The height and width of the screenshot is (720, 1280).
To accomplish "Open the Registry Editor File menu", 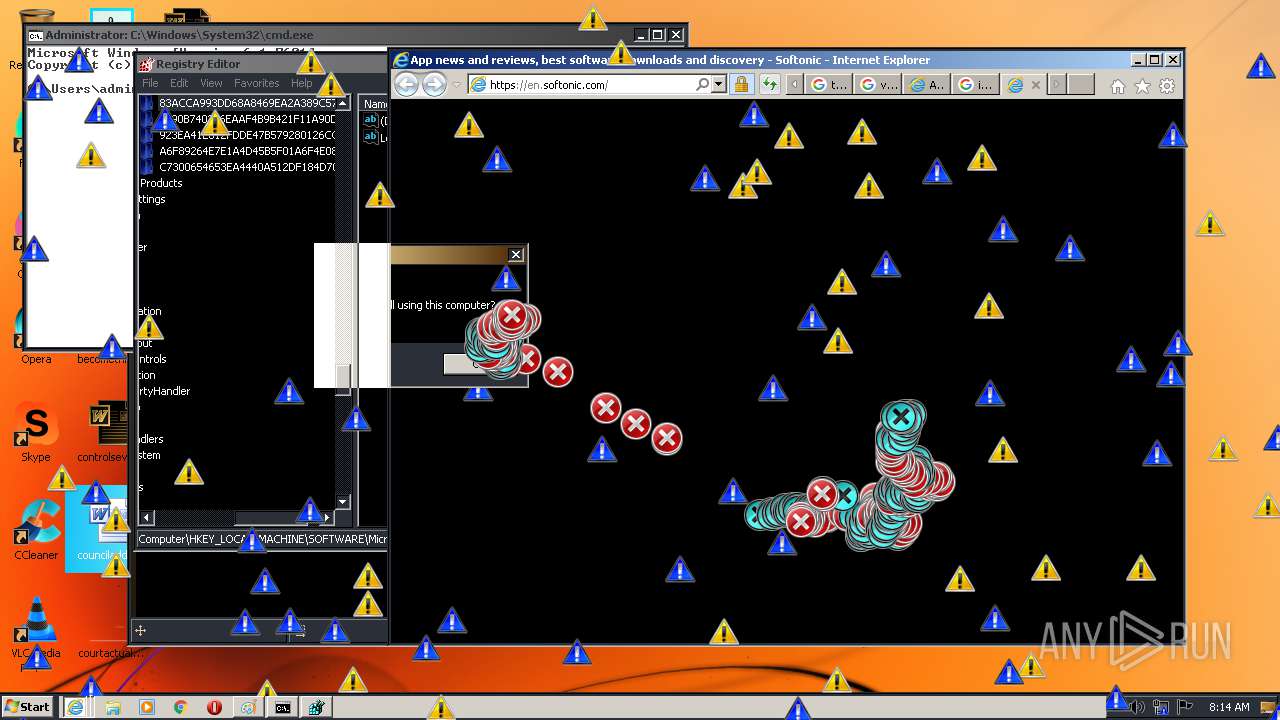I will point(150,83).
